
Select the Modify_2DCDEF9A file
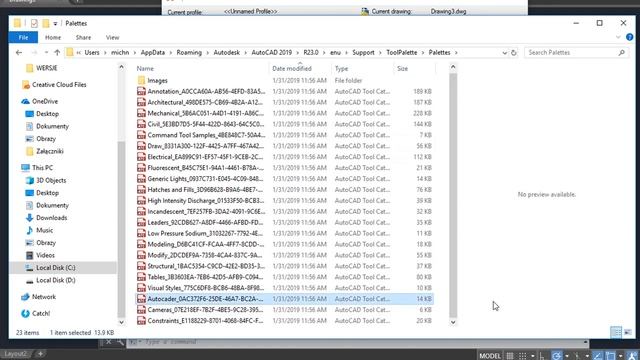(284, 255)
